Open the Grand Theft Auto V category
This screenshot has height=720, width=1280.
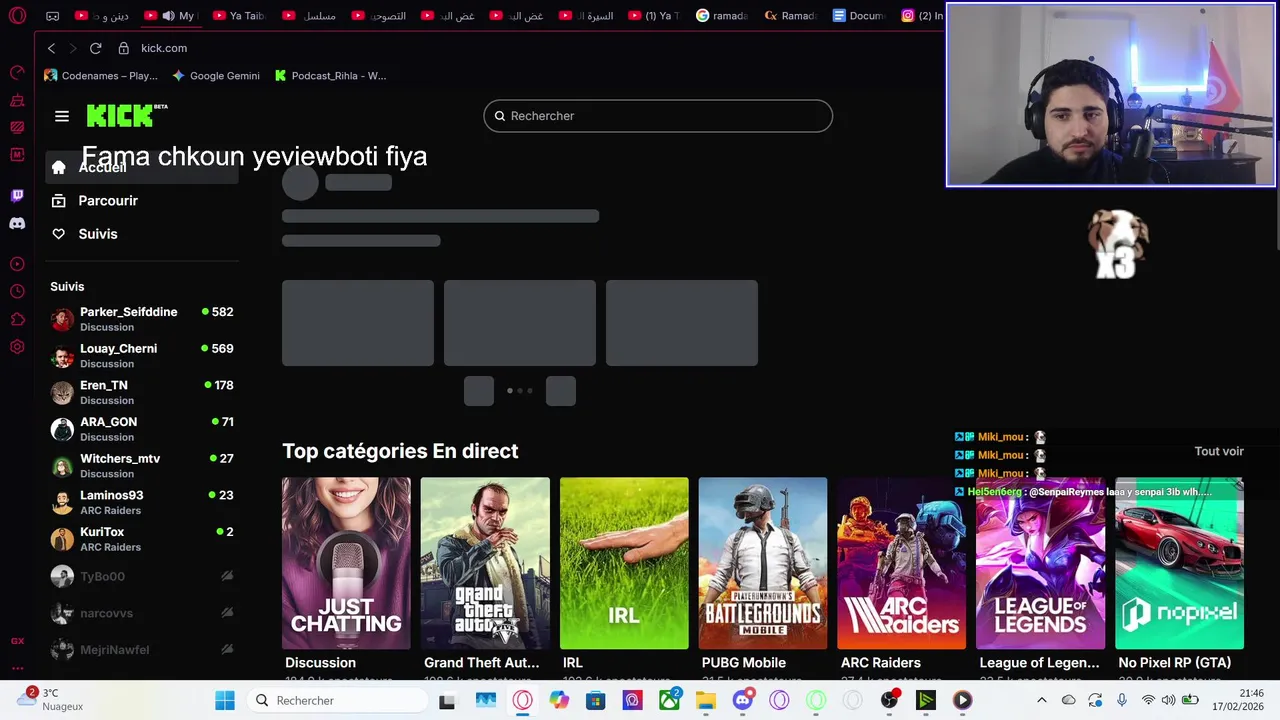point(485,563)
